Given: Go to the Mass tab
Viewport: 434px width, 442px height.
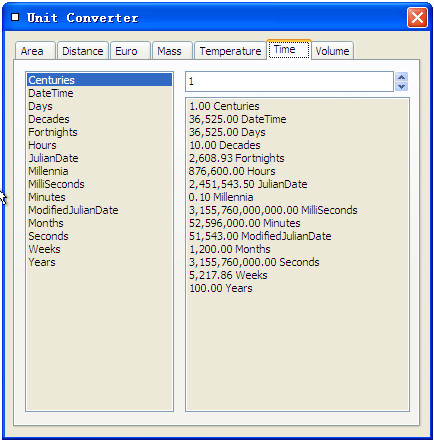Looking at the screenshot, I should (172, 51).
